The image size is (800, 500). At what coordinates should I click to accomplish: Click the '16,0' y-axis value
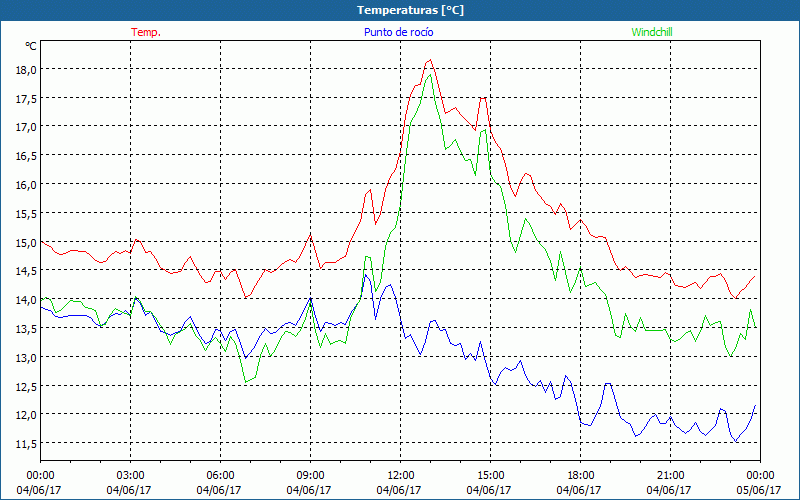tap(26, 185)
